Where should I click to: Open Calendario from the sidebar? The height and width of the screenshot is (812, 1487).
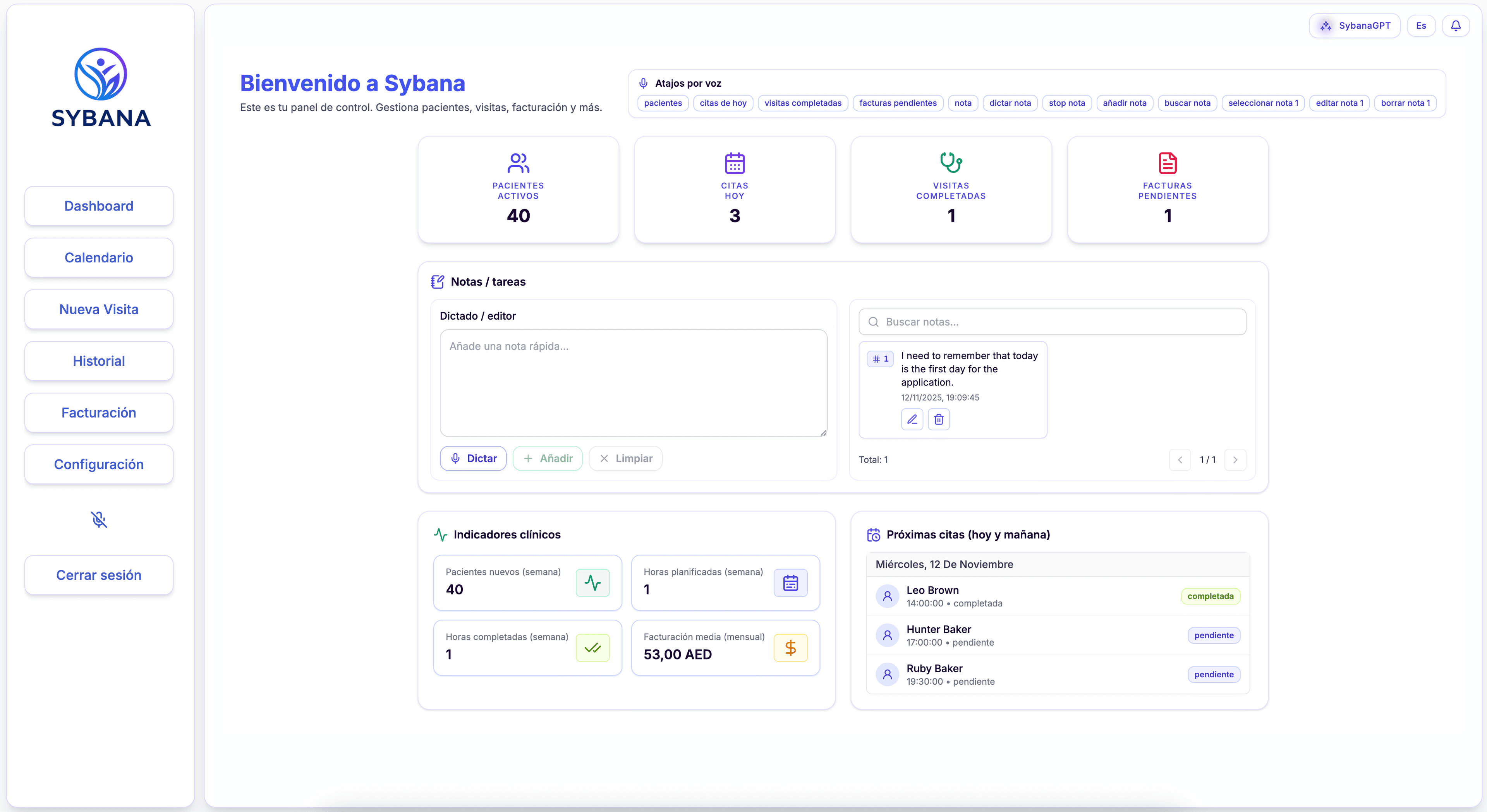[99, 257]
